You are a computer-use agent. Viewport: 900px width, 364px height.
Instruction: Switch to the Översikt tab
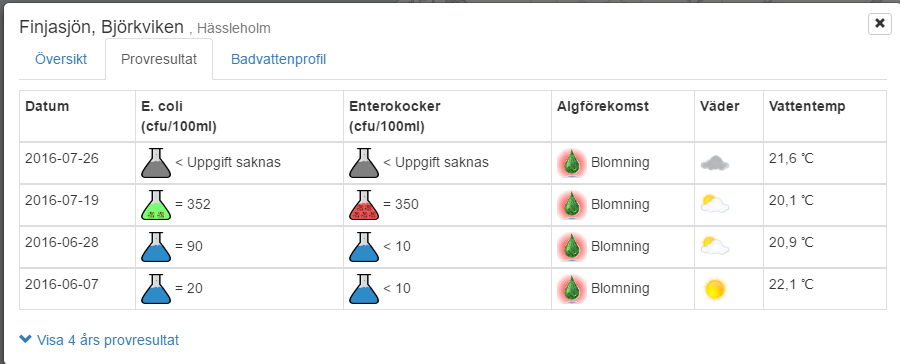(x=61, y=59)
